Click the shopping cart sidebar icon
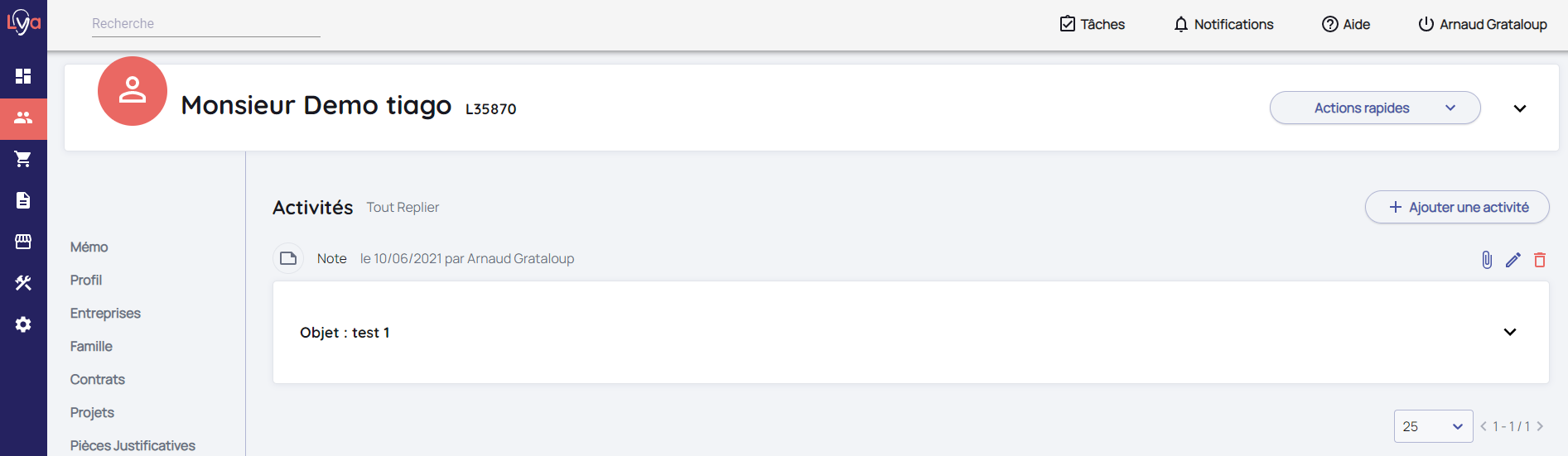The image size is (1568, 456). (23, 159)
